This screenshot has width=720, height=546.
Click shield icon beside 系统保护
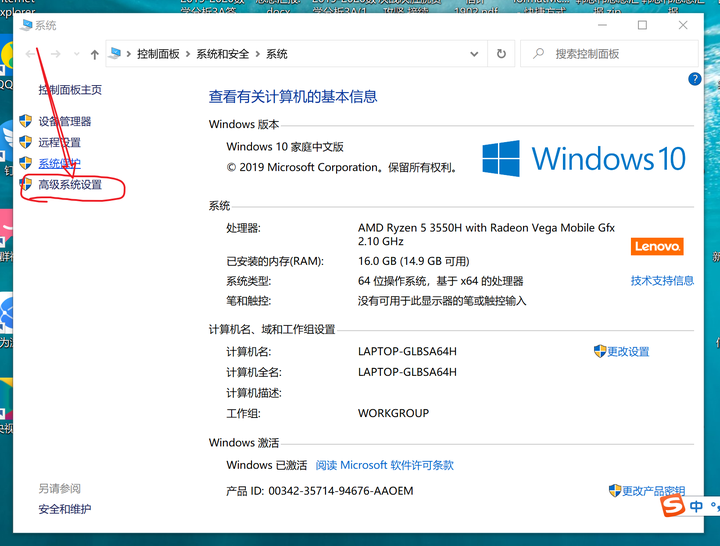point(26,163)
